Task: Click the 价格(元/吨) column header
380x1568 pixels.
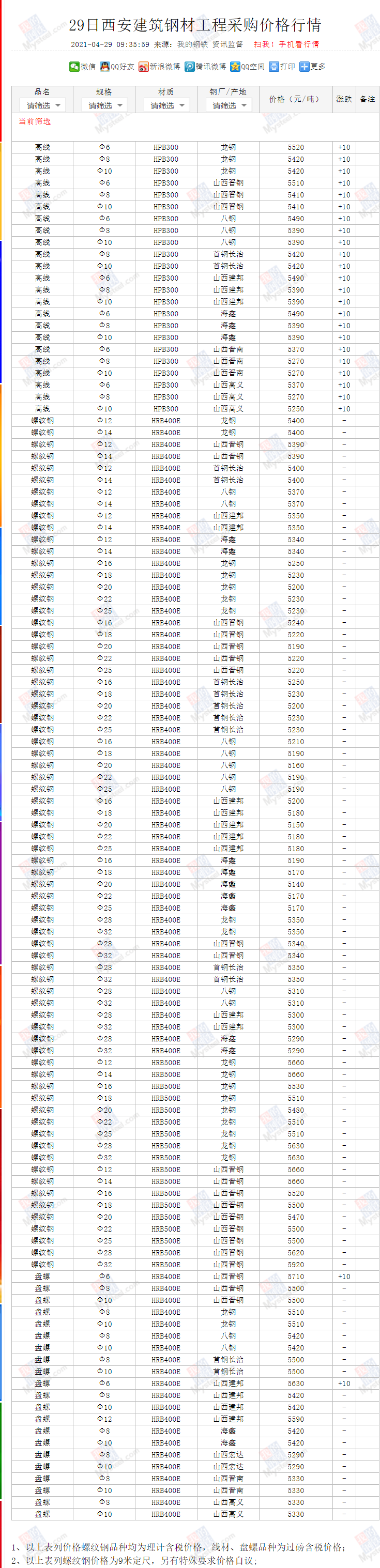Action: click(x=295, y=99)
